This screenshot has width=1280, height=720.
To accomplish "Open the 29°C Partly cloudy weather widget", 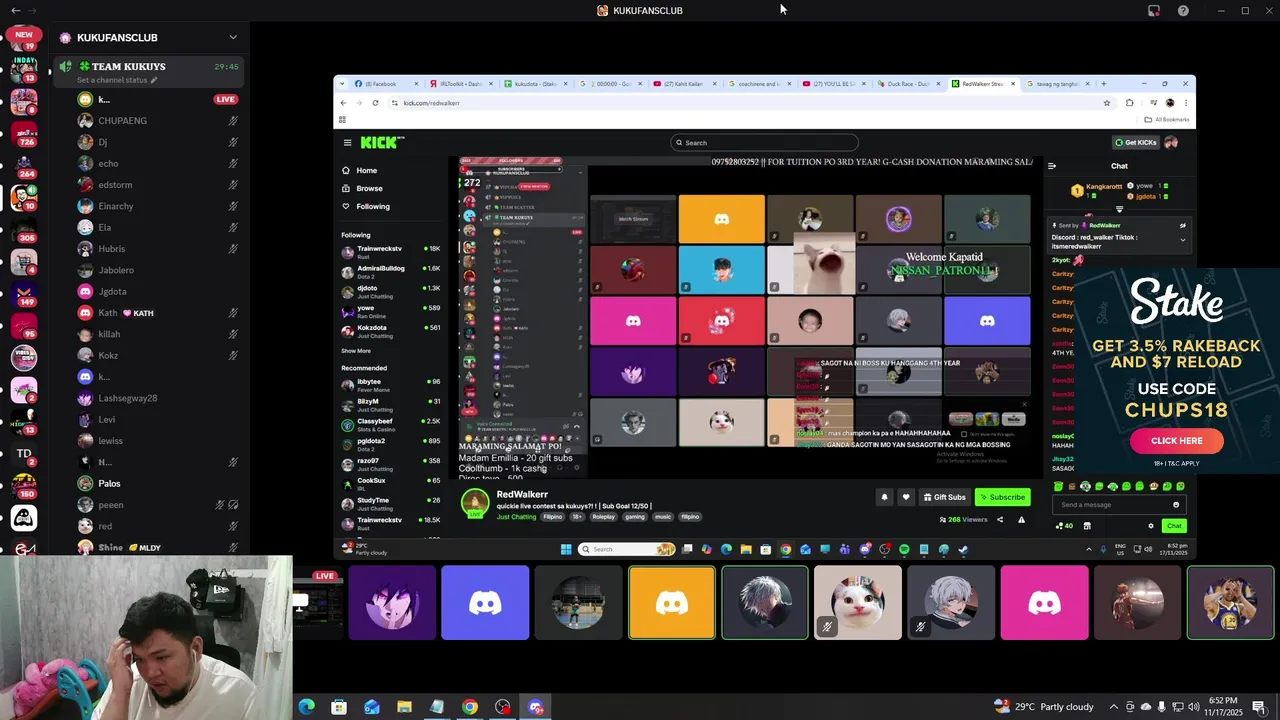I will (1043, 707).
